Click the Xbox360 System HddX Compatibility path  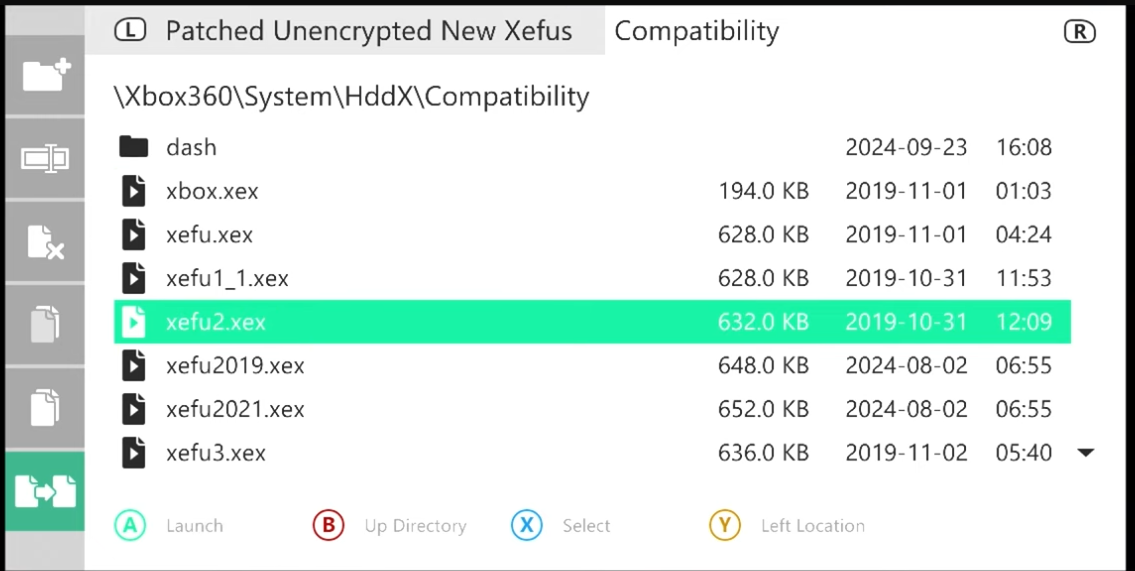click(x=352, y=96)
